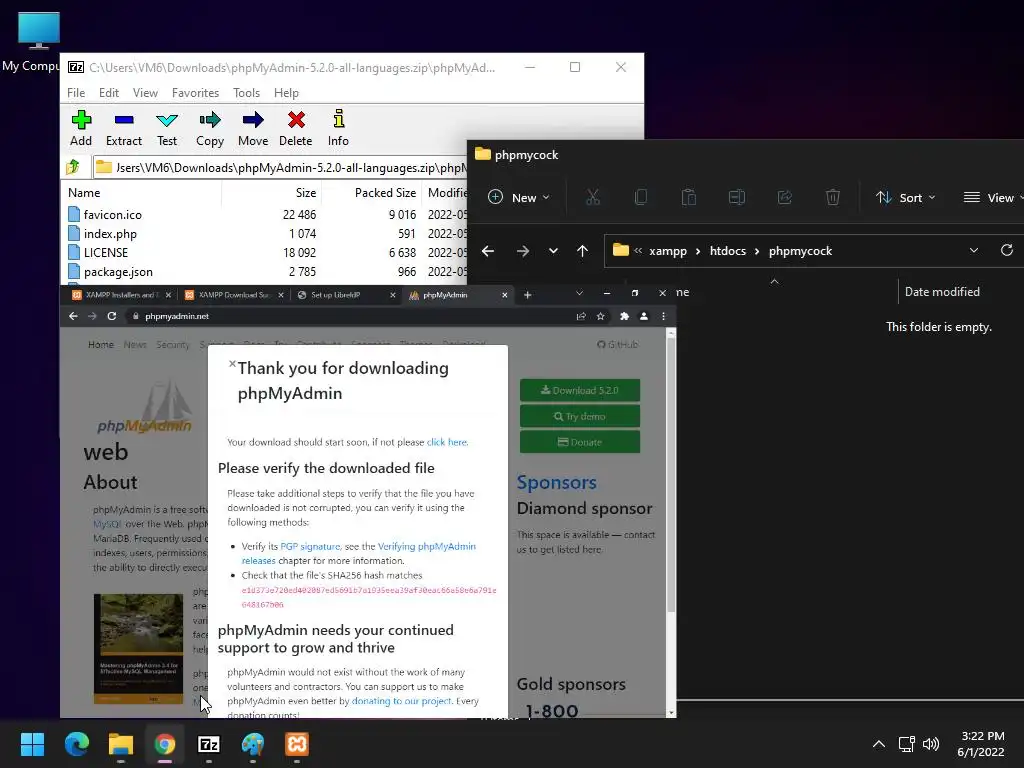Open the New dropdown in File Explorer
Image resolution: width=1024 pixels, height=768 pixels.
pos(519,197)
